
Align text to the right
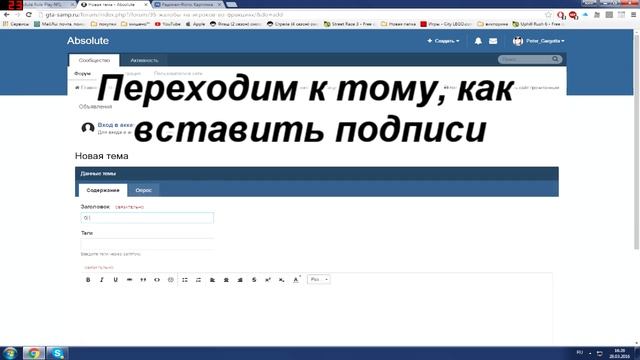pyautogui.click(x=240, y=280)
